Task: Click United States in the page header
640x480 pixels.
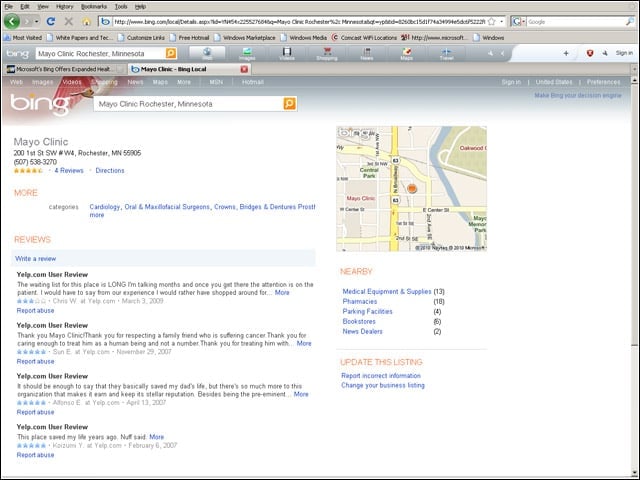Action: (x=554, y=82)
